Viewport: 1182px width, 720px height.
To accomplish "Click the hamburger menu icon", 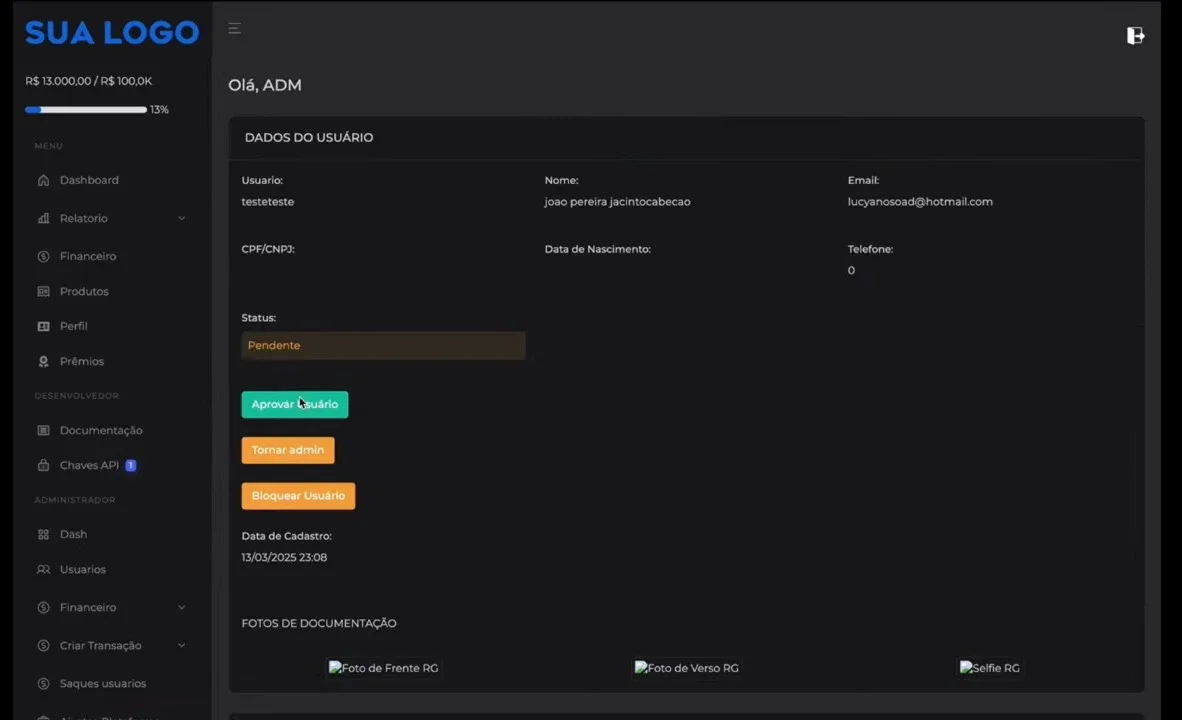I will (234, 29).
